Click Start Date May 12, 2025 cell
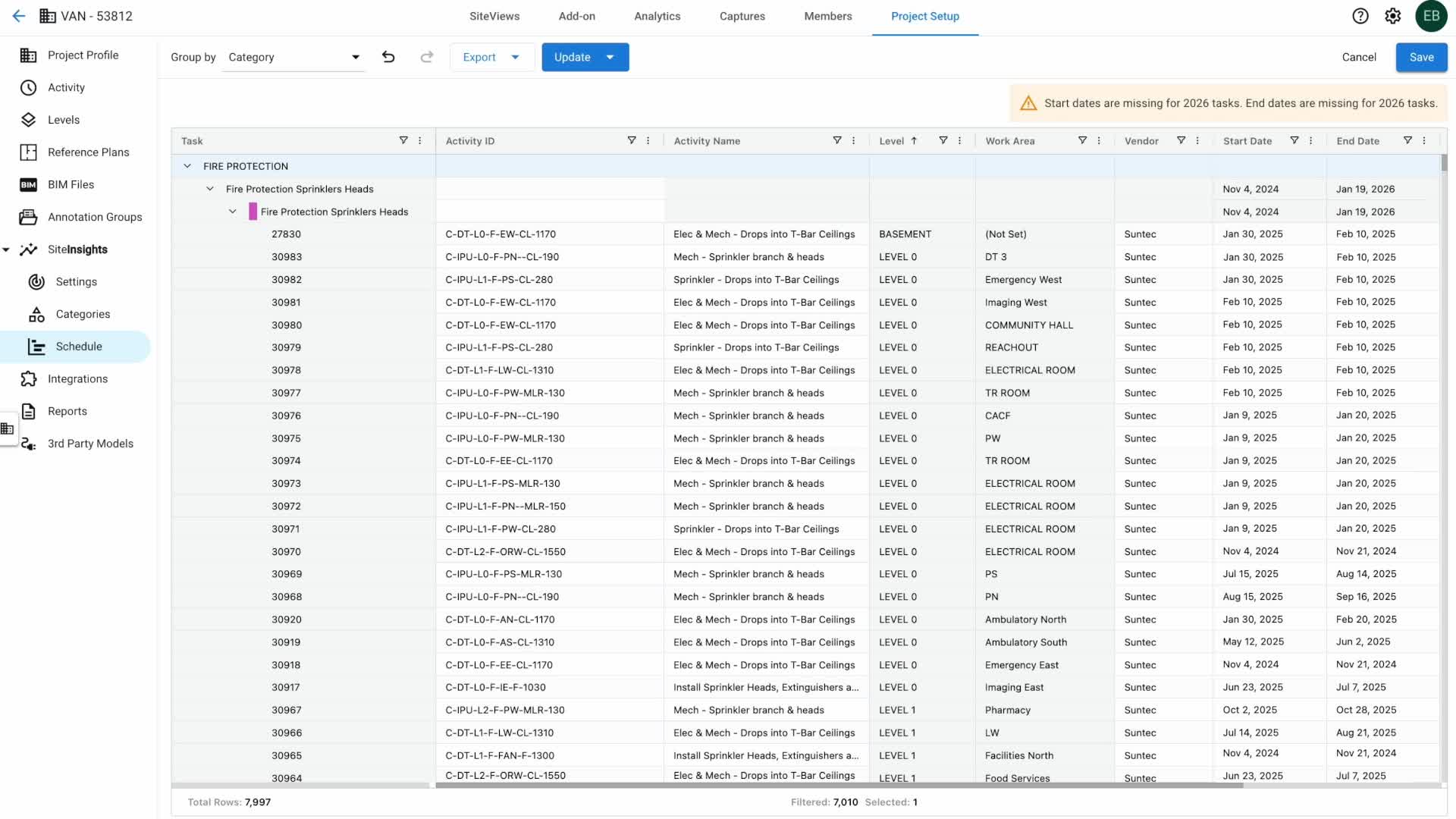The width and height of the screenshot is (1456, 819). click(1269, 642)
